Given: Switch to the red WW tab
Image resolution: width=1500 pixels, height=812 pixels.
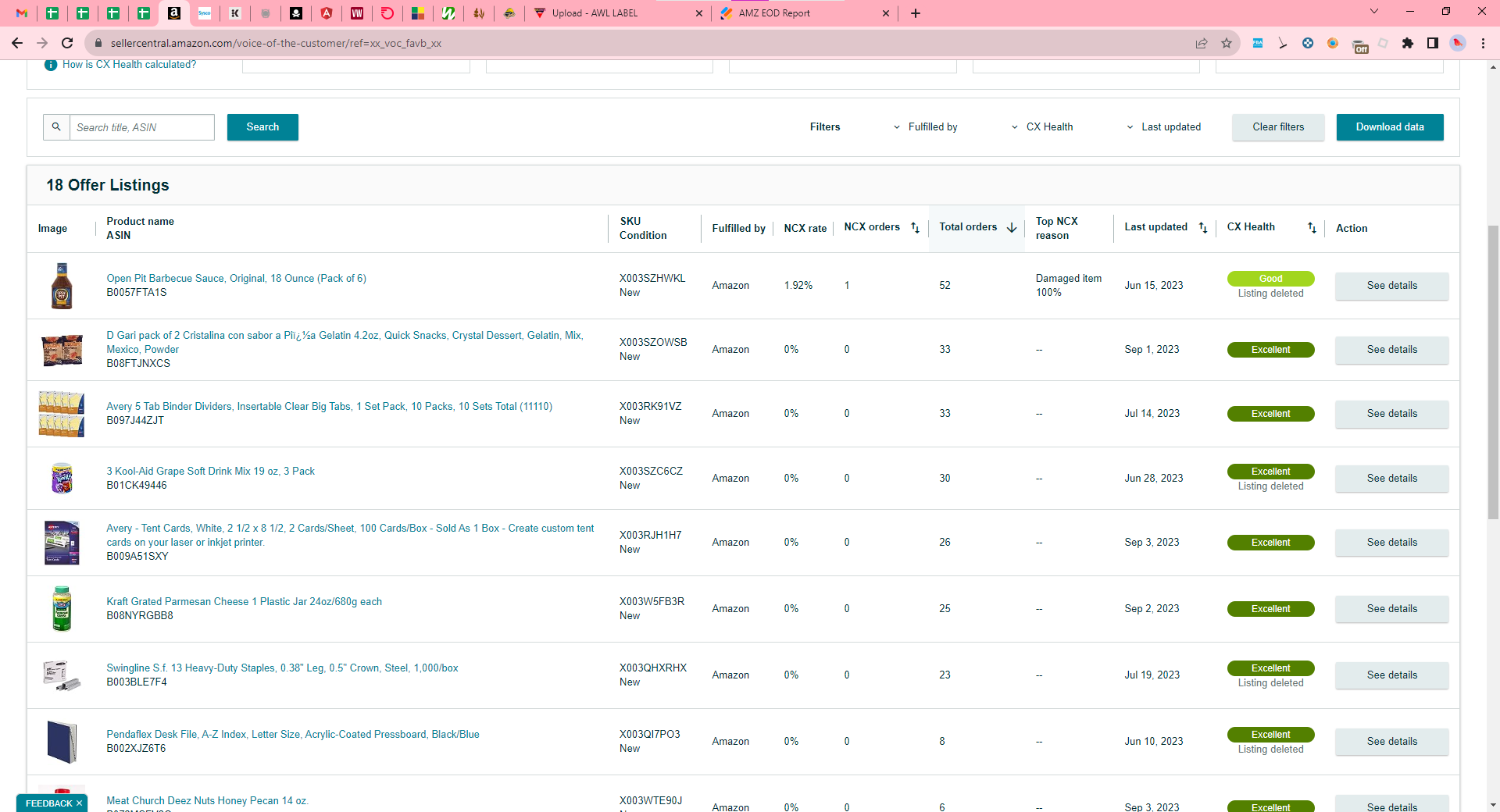Looking at the screenshot, I should pos(357,13).
